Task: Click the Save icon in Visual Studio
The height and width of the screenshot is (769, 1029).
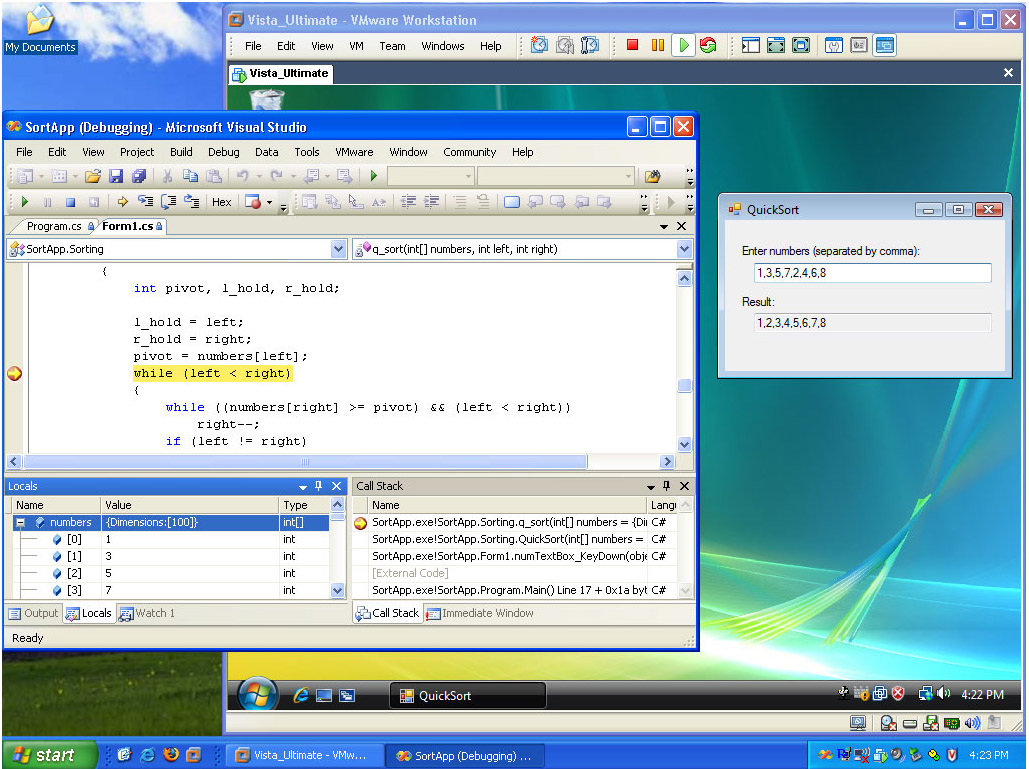Action: click(116, 176)
